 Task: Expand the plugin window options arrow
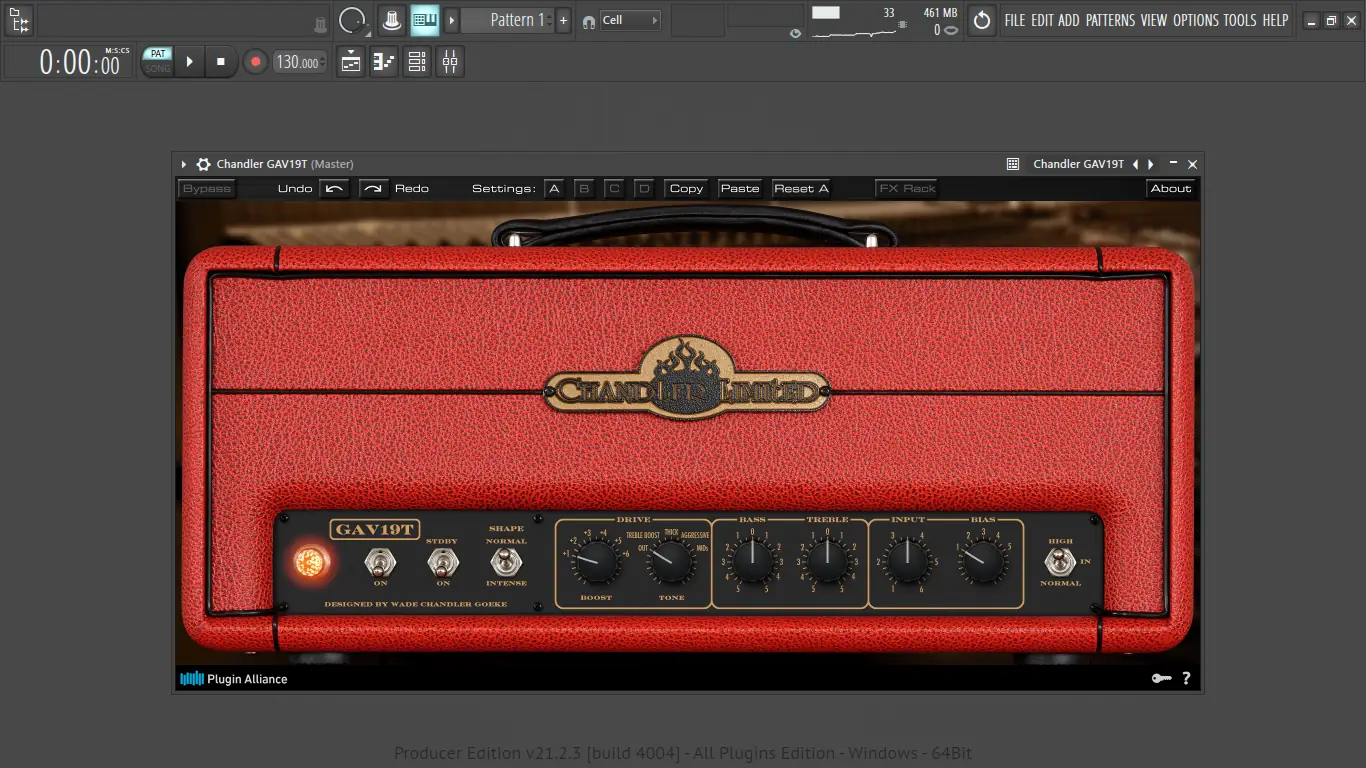(x=185, y=164)
